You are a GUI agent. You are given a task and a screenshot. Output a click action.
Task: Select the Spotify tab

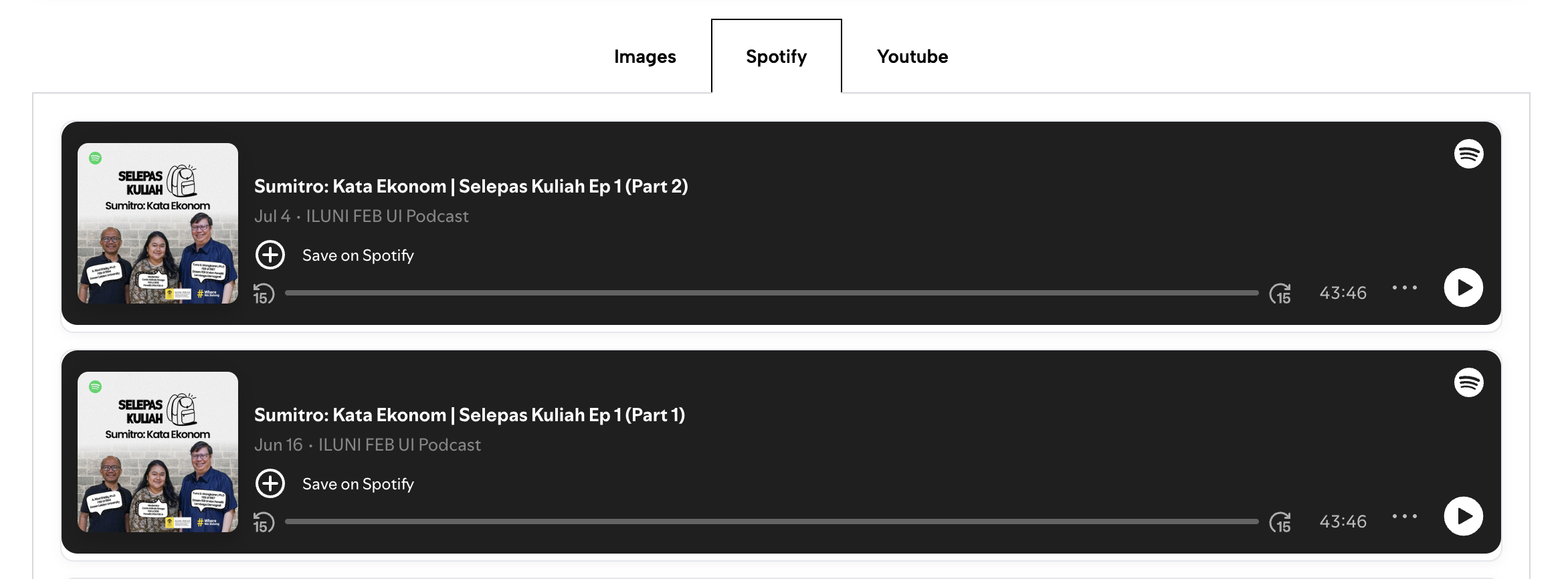[x=776, y=57]
